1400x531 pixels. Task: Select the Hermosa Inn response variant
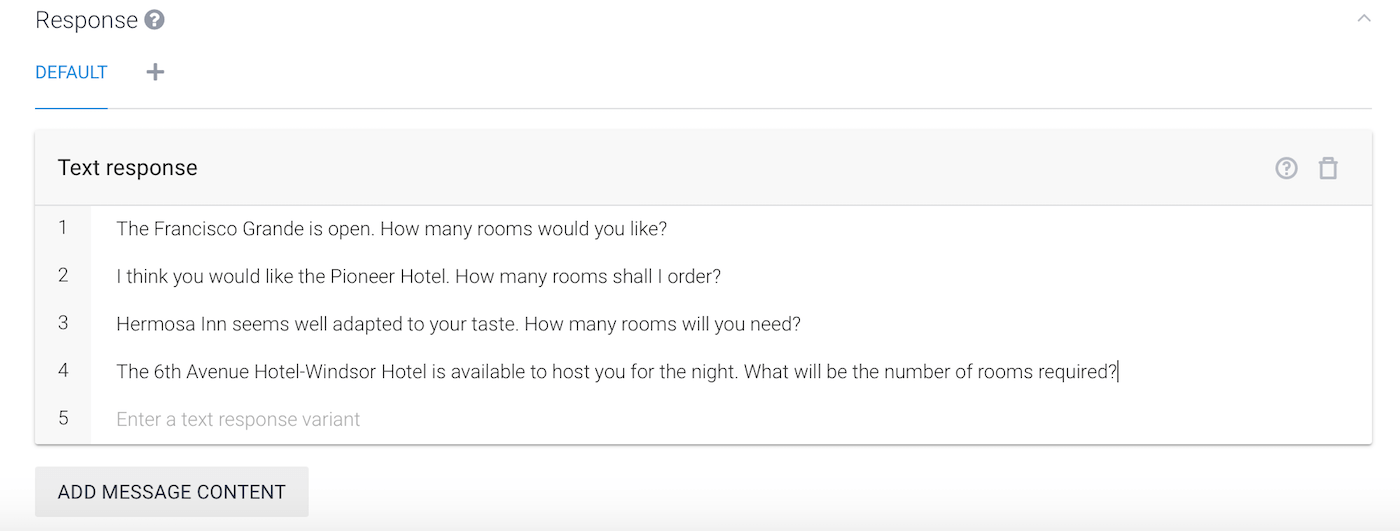click(458, 324)
